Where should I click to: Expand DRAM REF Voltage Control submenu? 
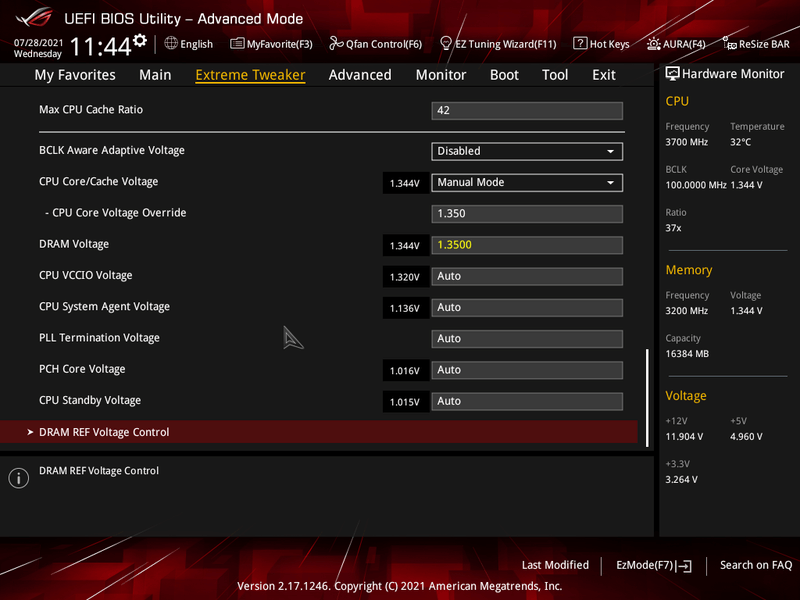(319, 432)
